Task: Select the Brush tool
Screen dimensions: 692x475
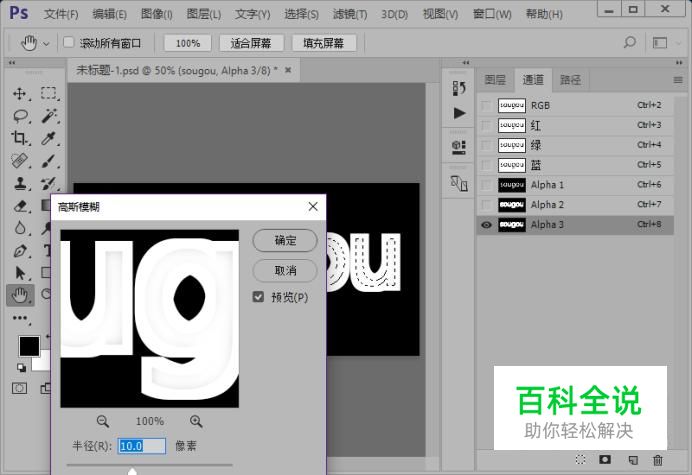Action: click(49, 161)
